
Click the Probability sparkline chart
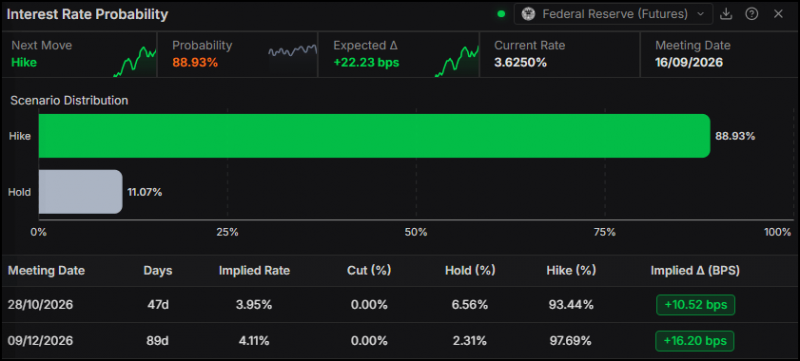click(x=292, y=51)
